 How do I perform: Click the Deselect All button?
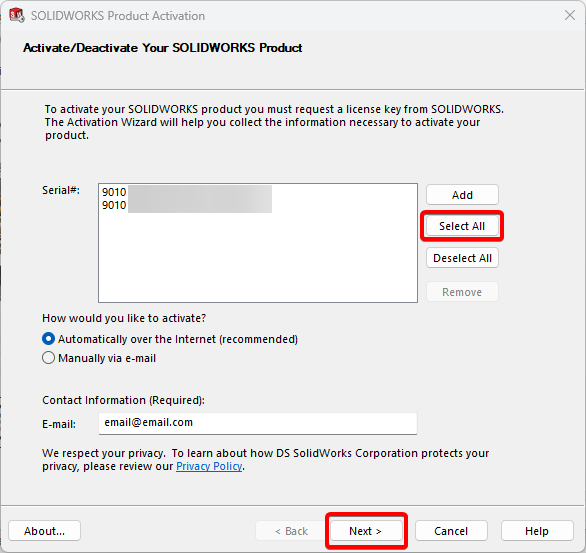pyautogui.click(x=462, y=258)
